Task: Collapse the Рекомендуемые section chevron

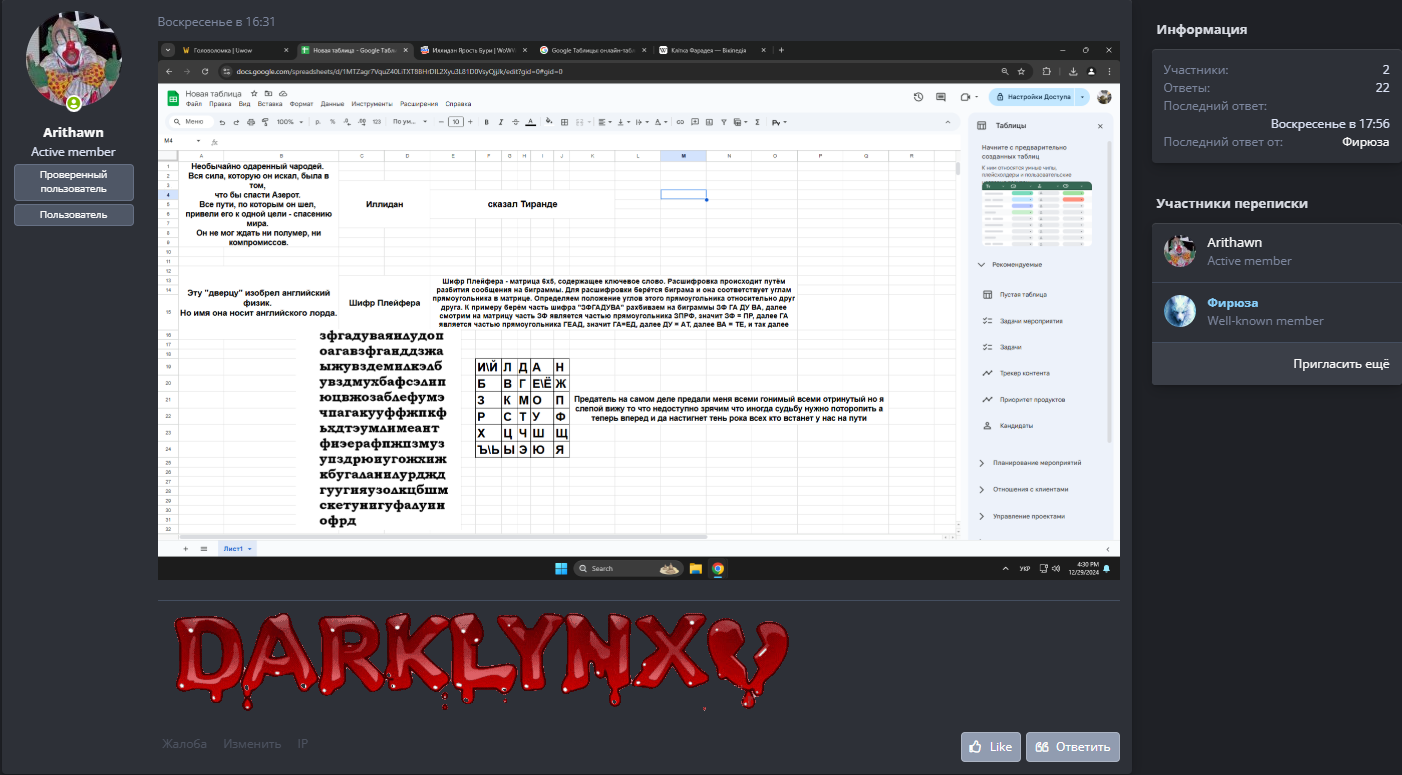Action: 982,264
